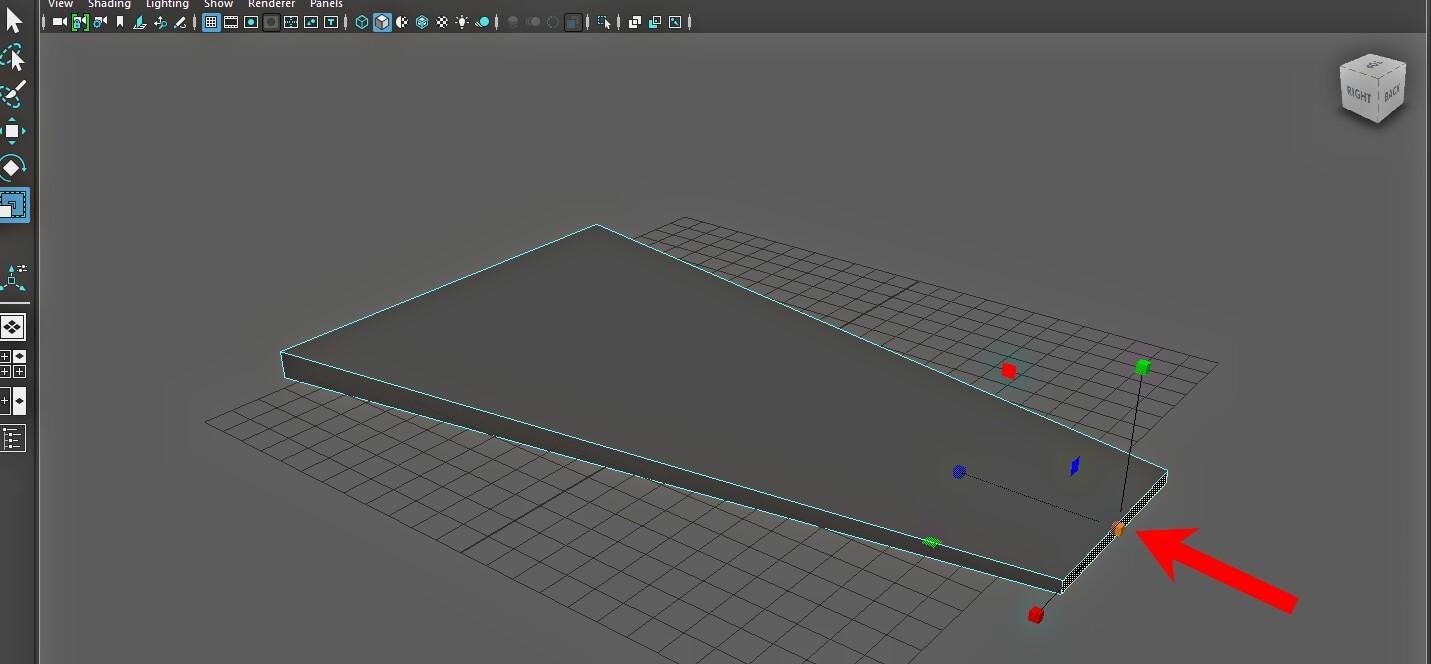Toggle the X-Ray display icon
The image size is (1431, 664).
[x=635, y=22]
